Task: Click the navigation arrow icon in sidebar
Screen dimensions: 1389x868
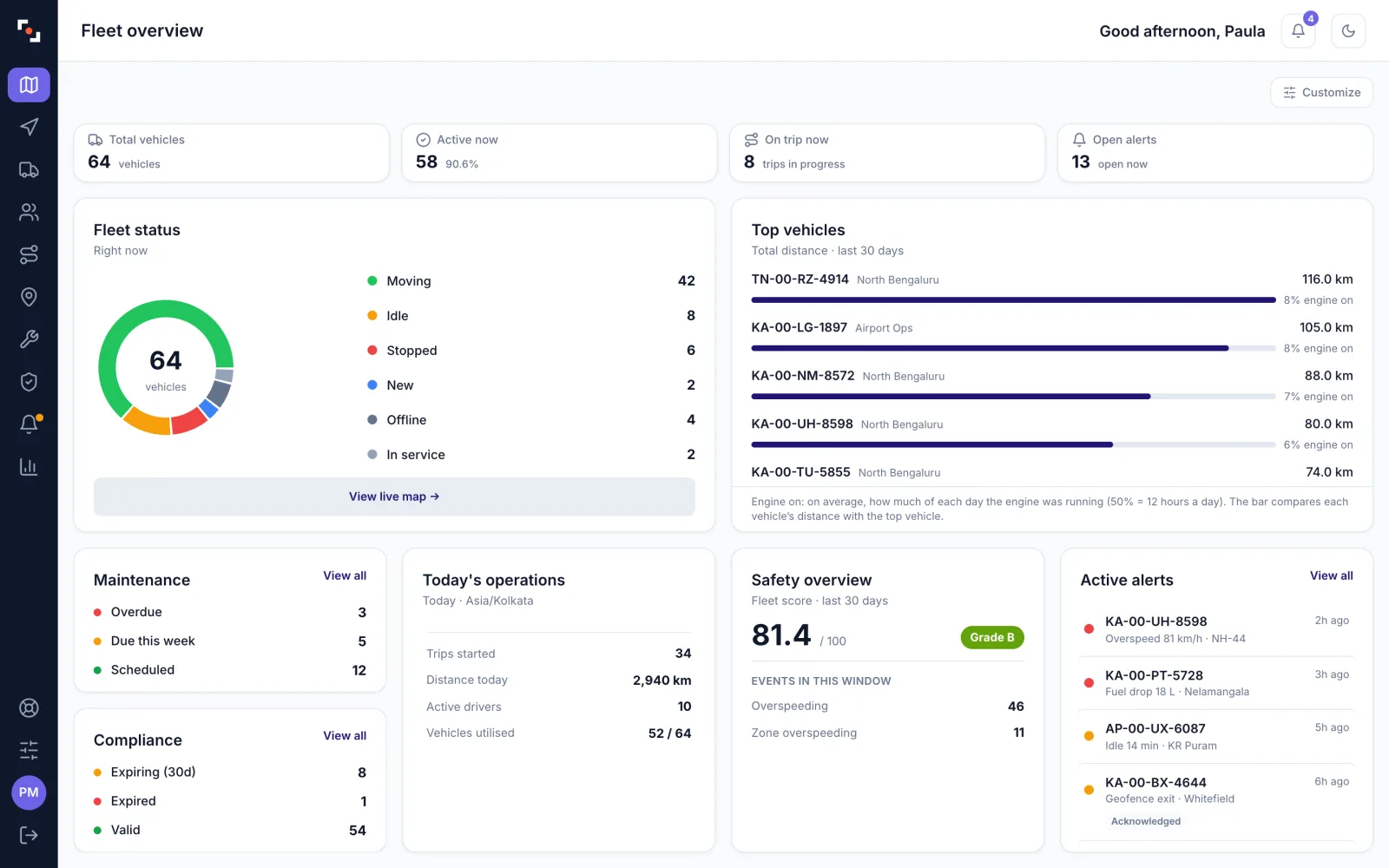Action: click(29, 128)
